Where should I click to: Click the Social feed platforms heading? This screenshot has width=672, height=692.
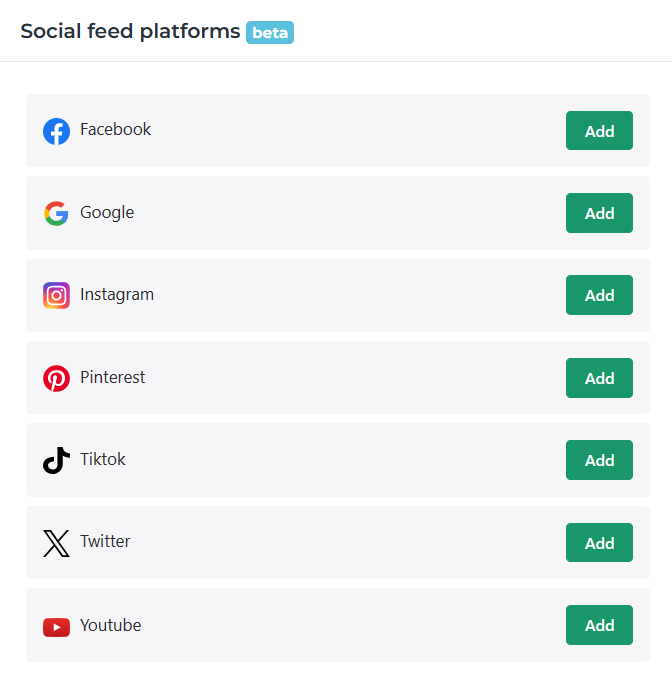pos(130,30)
